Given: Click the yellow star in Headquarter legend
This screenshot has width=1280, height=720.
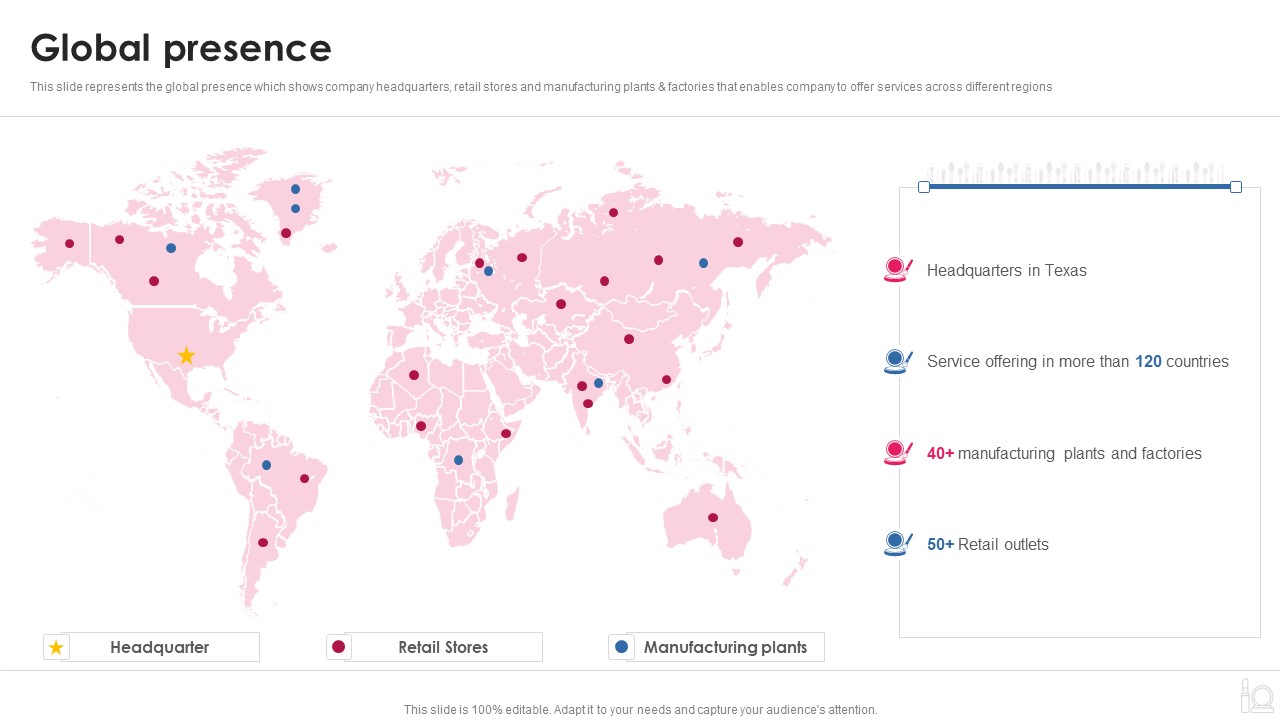Looking at the screenshot, I should [56, 648].
